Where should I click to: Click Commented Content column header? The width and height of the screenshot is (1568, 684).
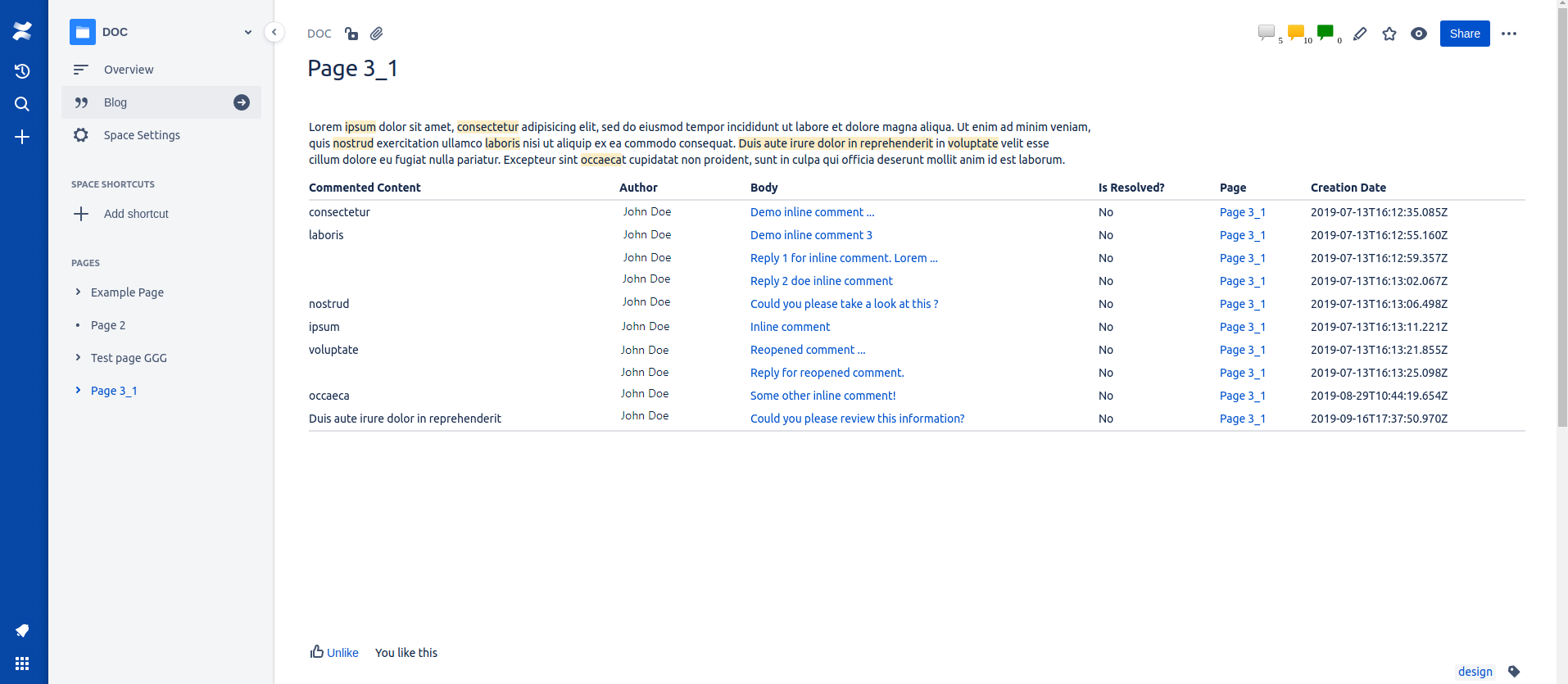coord(365,188)
